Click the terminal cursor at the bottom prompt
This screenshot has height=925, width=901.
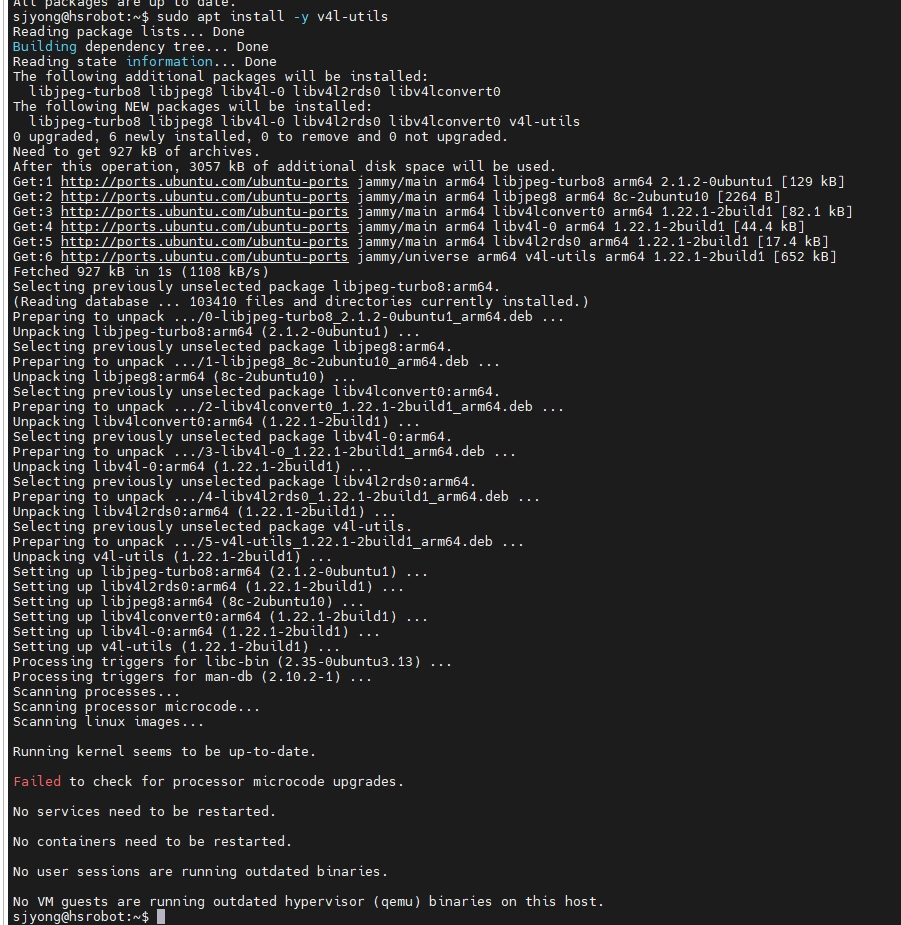[161, 917]
